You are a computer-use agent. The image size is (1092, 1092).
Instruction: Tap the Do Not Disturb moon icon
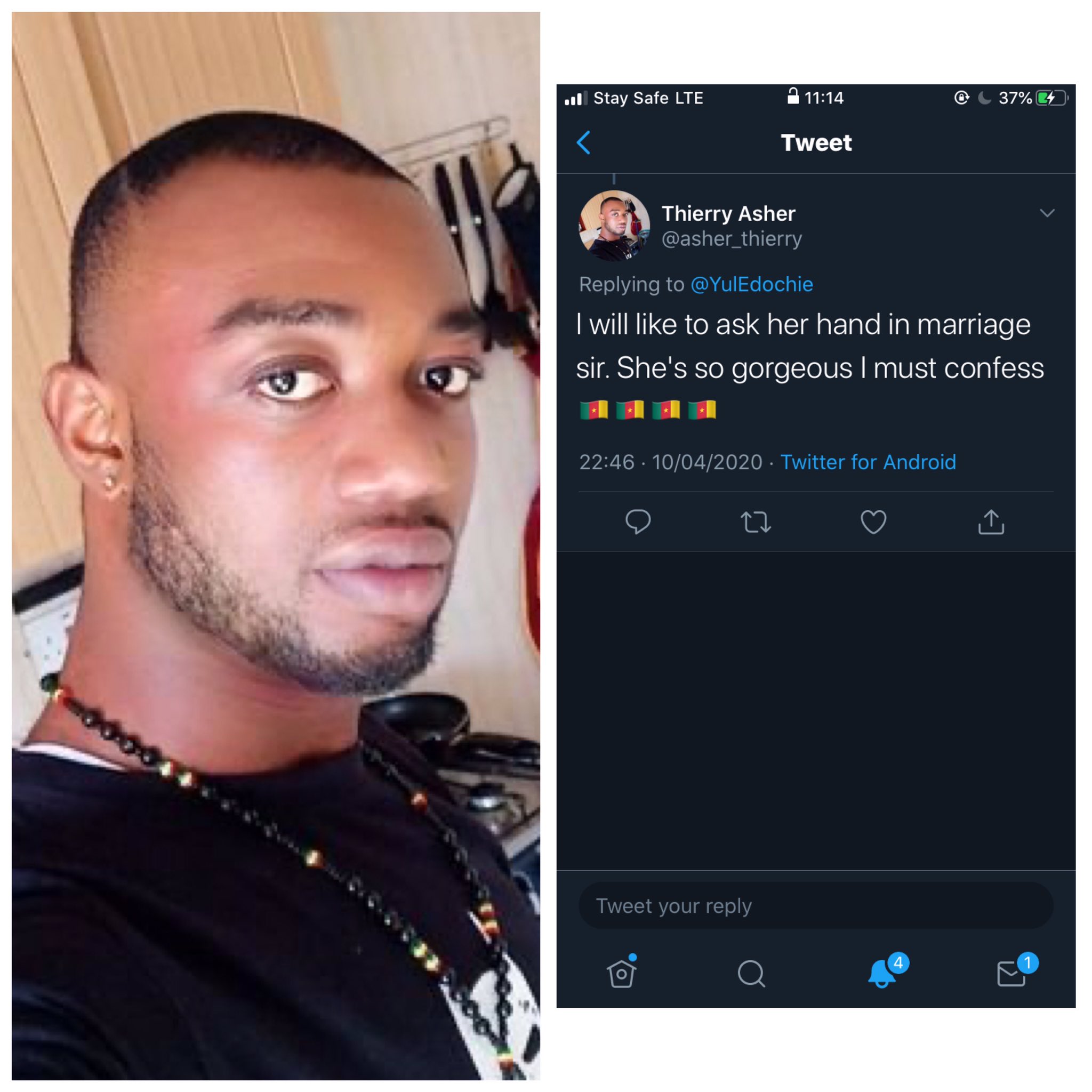tap(984, 98)
